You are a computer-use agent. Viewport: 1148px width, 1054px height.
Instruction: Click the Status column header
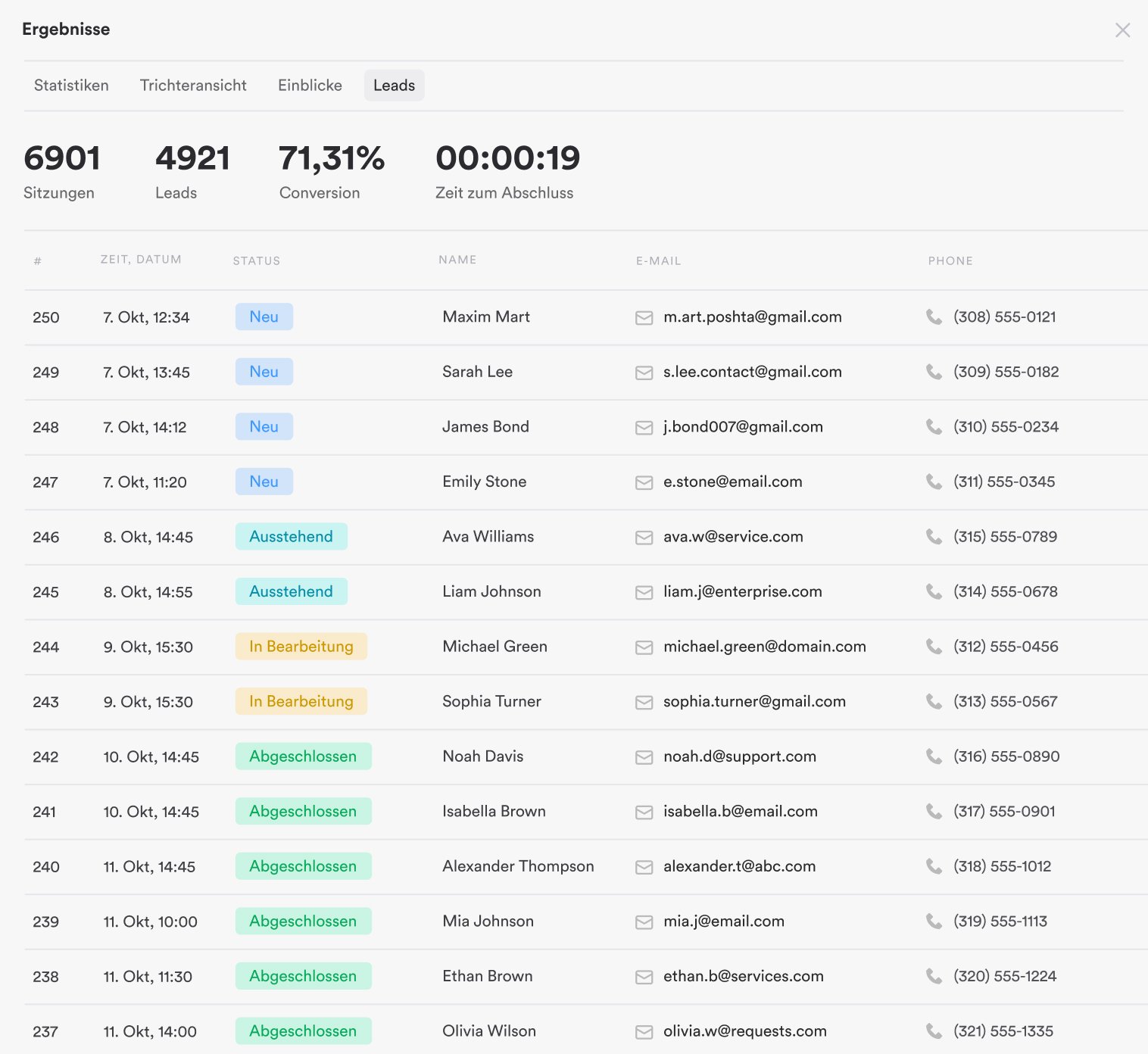pos(256,261)
